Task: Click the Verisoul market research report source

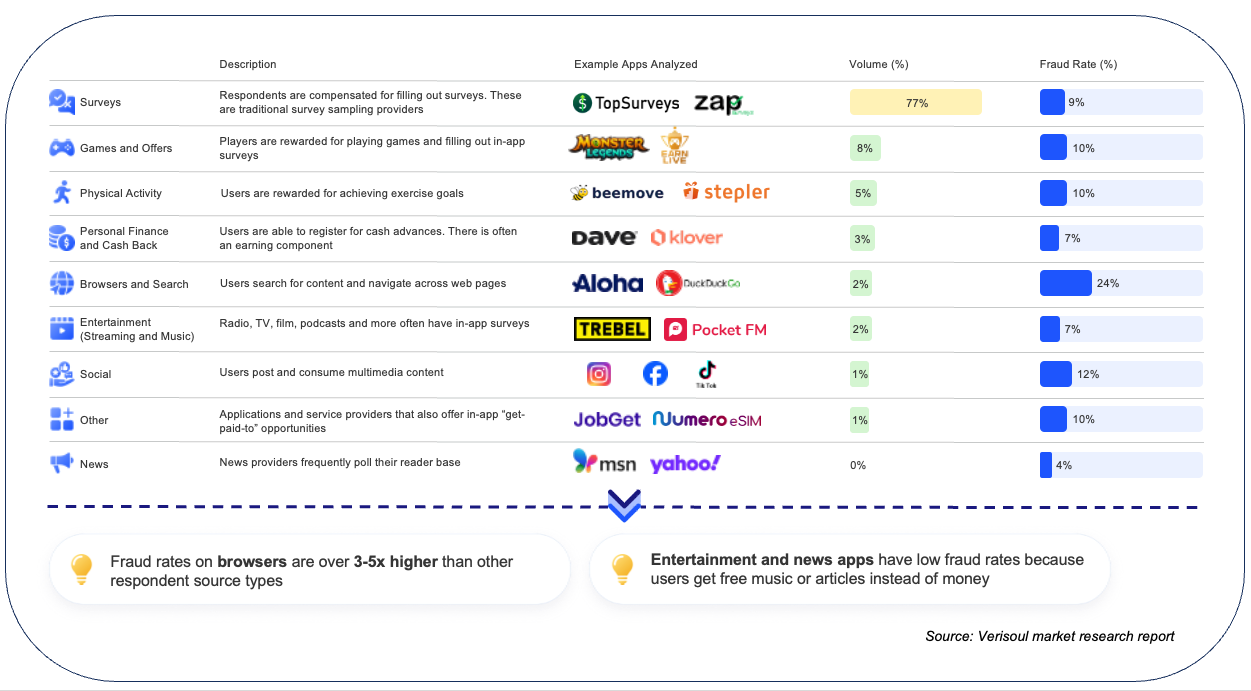Action: click(1050, 636)
